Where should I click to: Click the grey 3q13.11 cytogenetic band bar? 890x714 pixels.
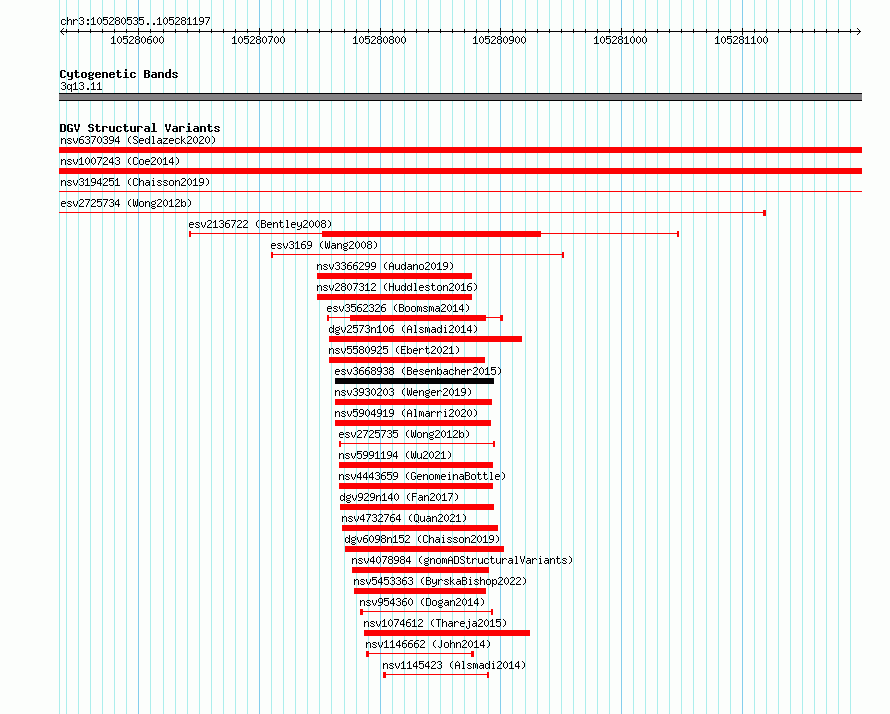[x=460, y=97]
